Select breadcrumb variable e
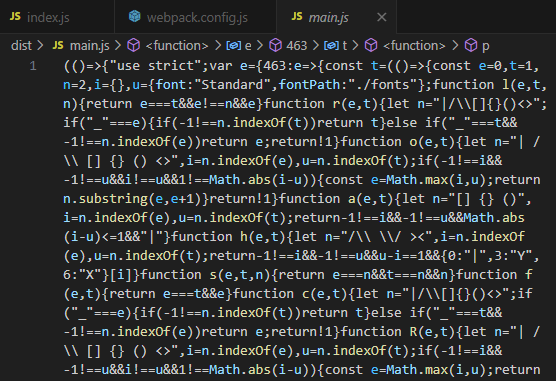 [x=248, y=45]
